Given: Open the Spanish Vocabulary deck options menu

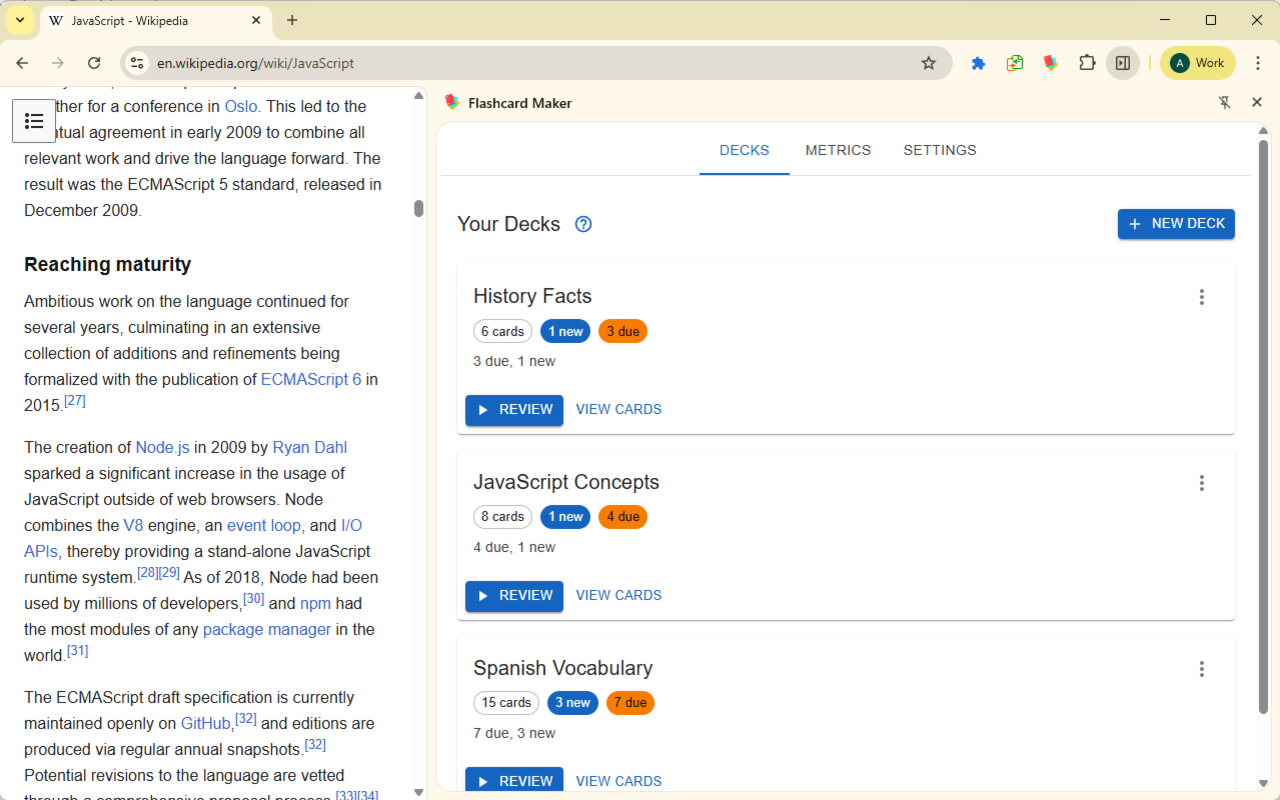Looking at the screenshot, I should pos(1201,668).
